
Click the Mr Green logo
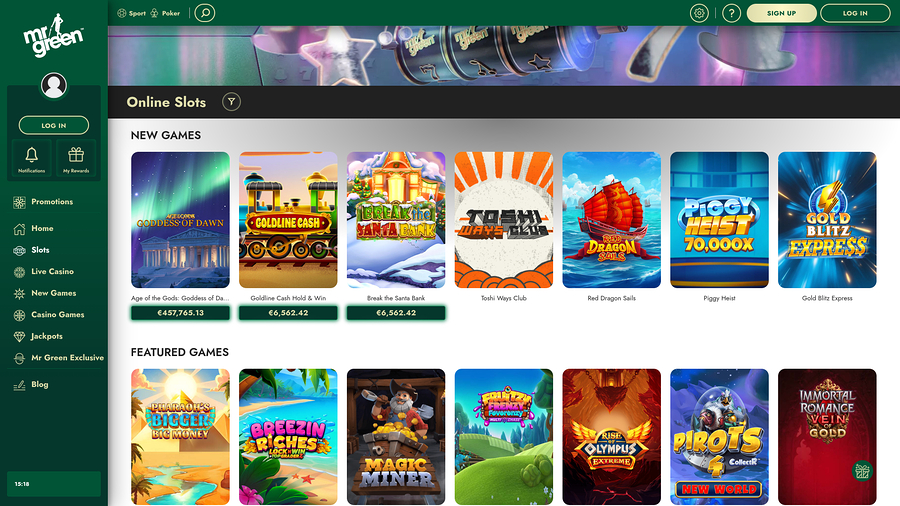coord(54,41)
